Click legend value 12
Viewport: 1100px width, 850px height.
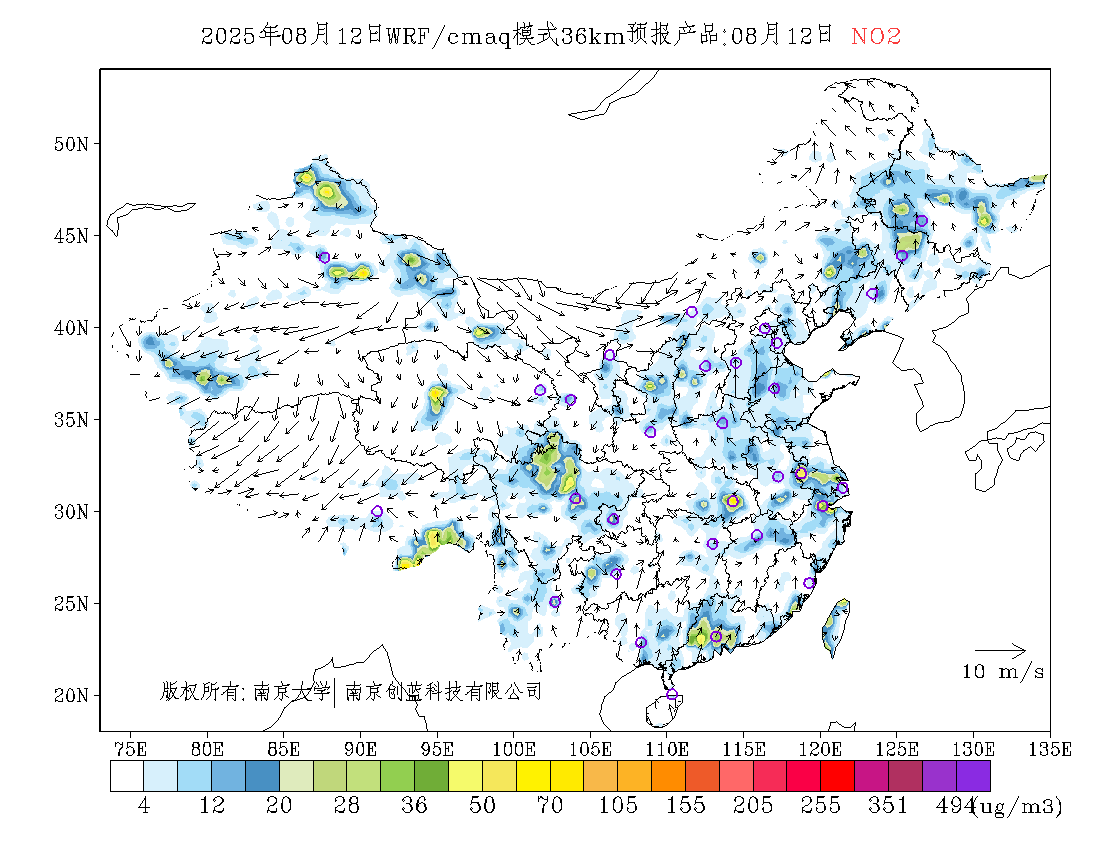click(x=212, y=805)
